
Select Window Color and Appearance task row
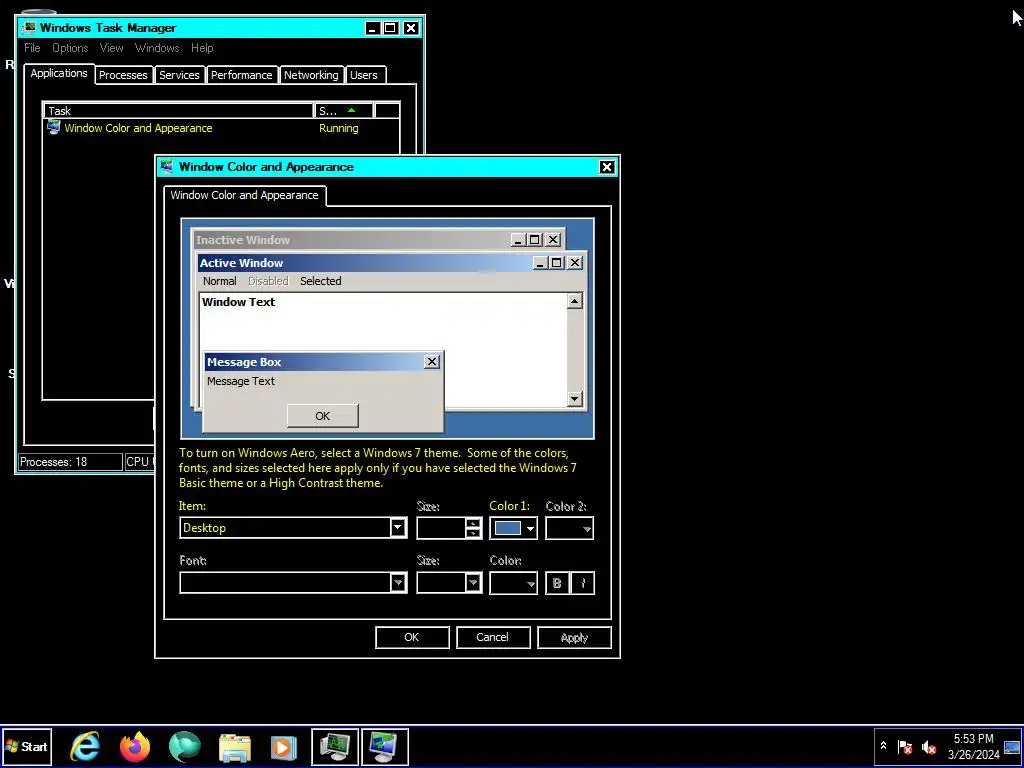[221, 128]
